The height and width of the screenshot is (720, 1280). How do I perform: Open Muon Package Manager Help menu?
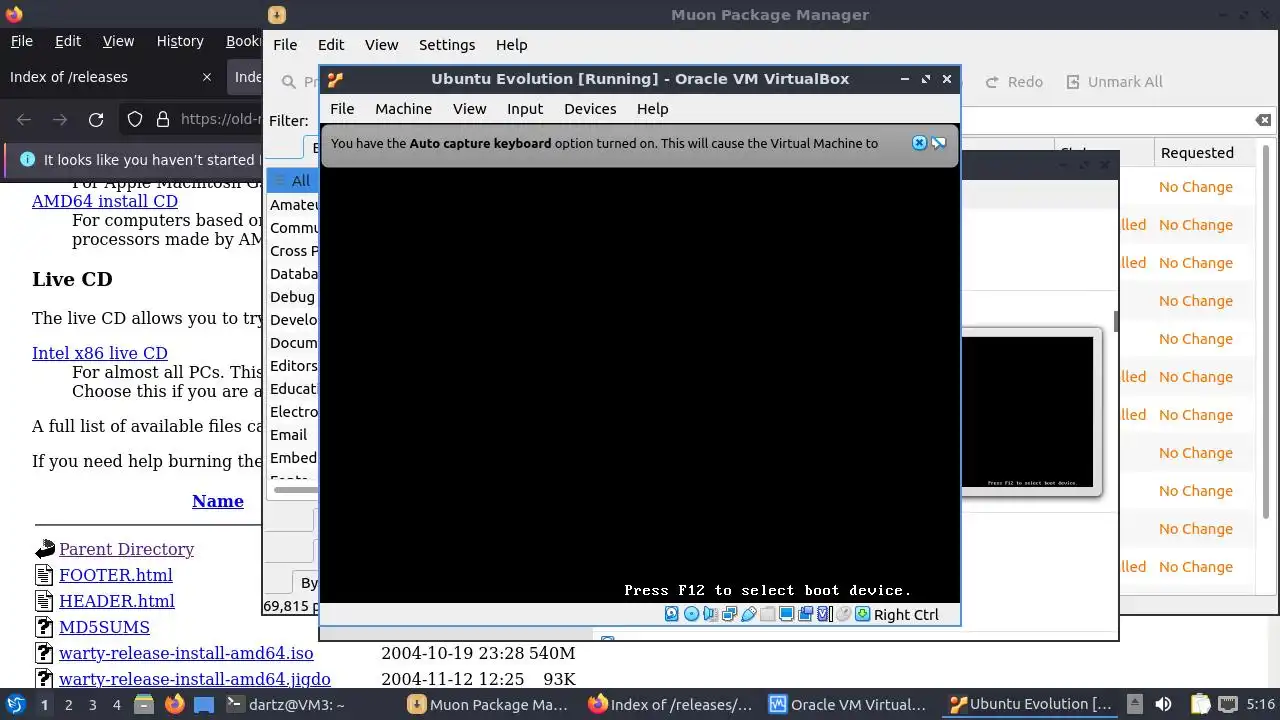[511, 45]
